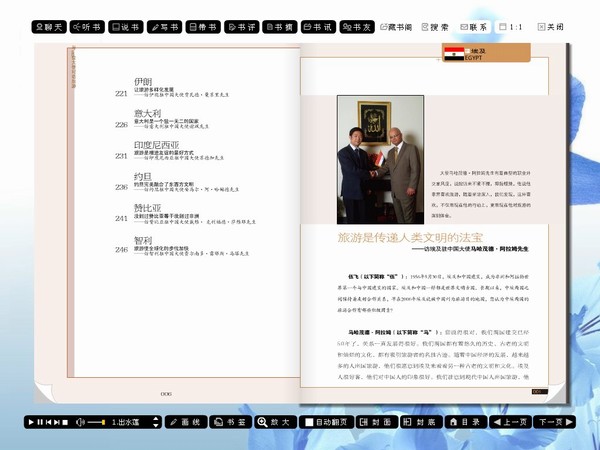
Task: Open the 书摘 book excerpt button
Action: click(280, 27)
